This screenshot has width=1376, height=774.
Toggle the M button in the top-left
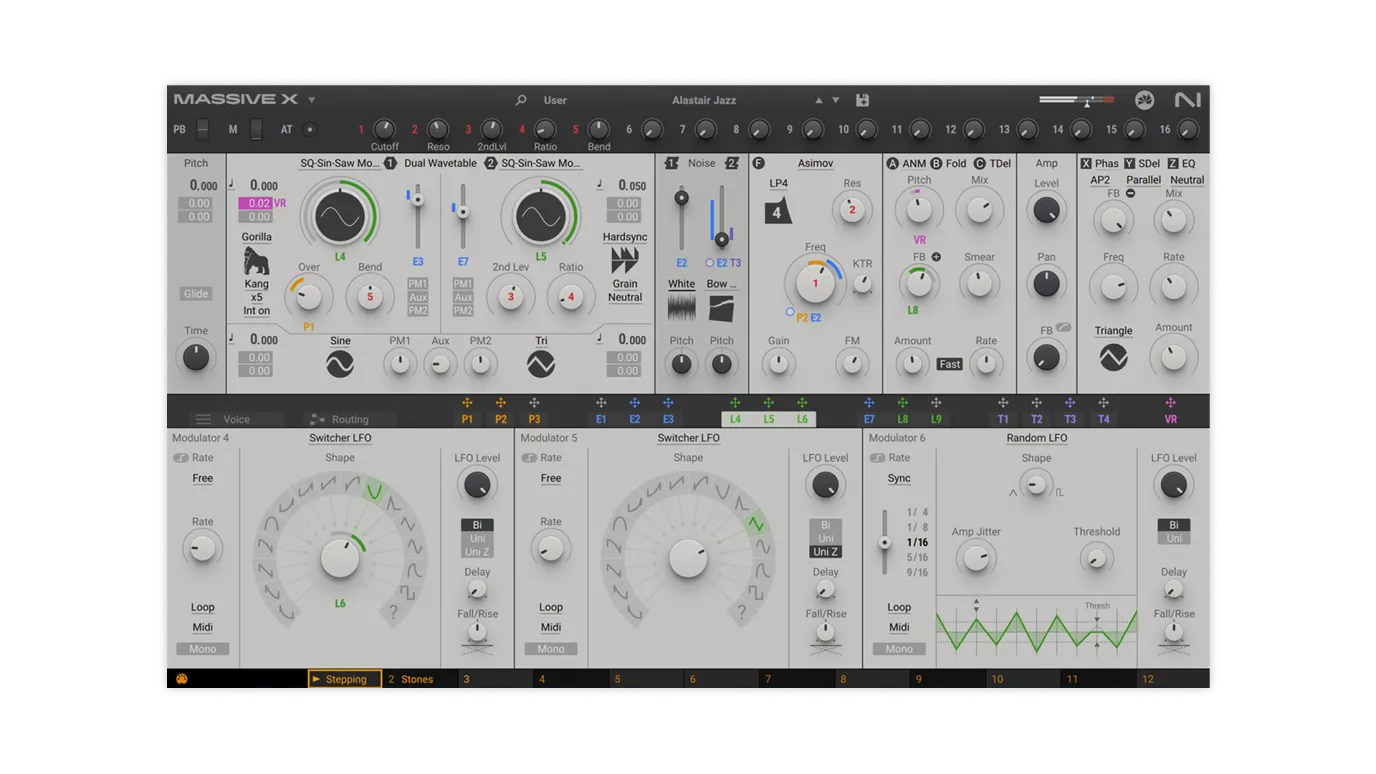pos(235,129)
